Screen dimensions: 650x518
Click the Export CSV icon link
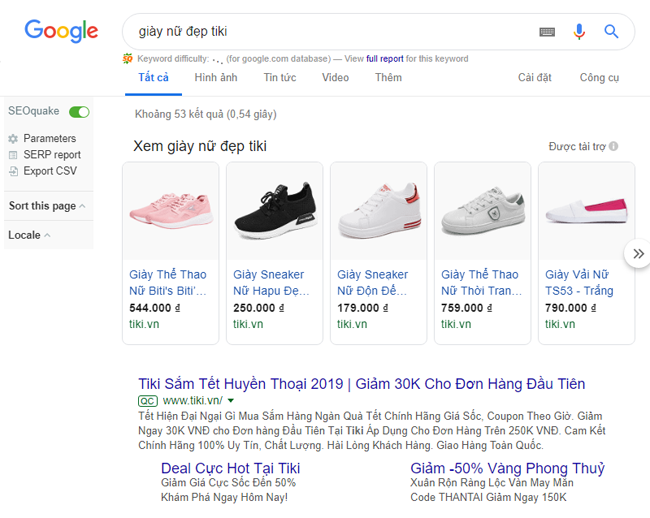click(x=13, y=171)
